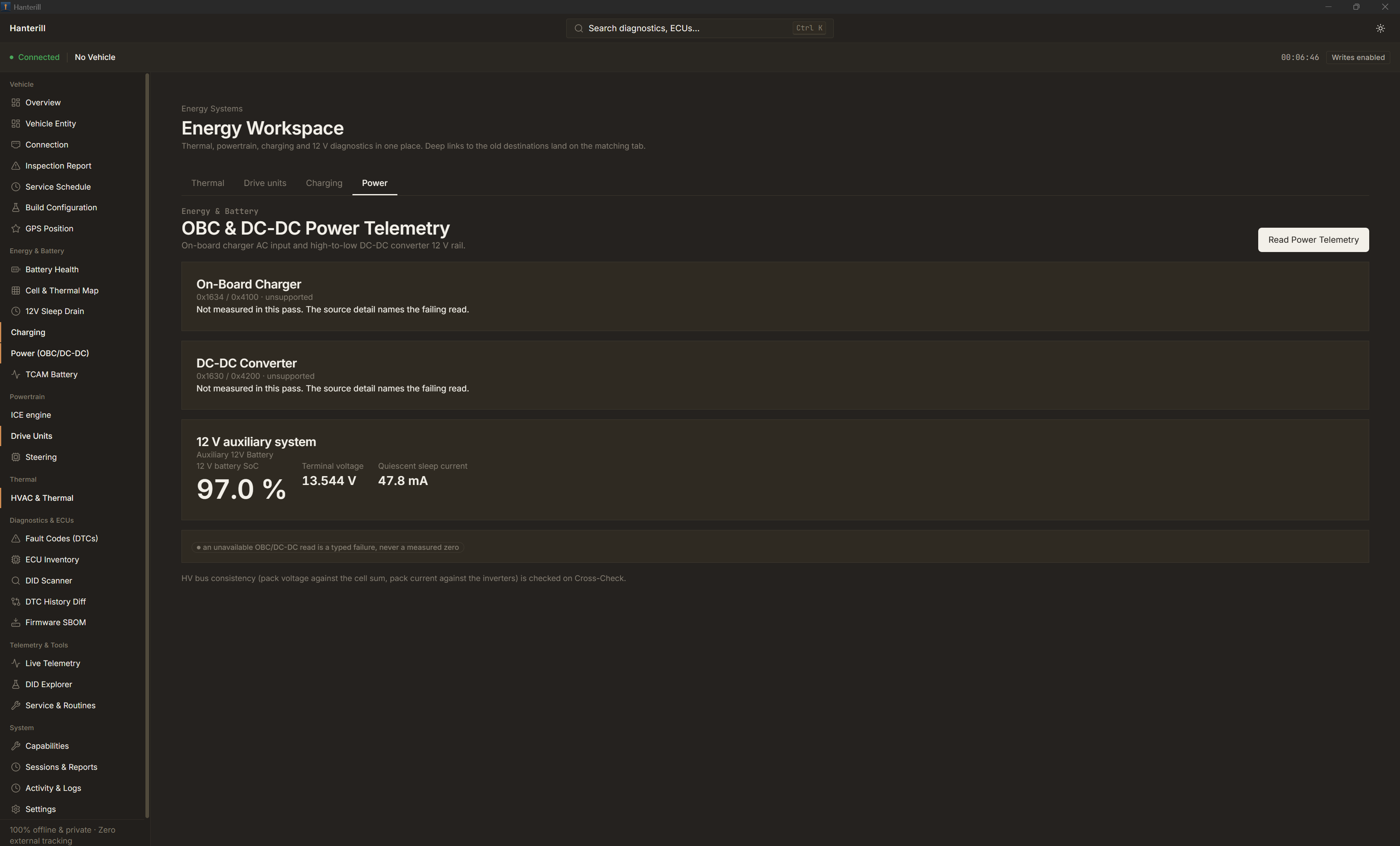This screenshot has height=846, width=1400.
Task: Click the 13.544 V terminal voltage value
Action: pyautogui.click(x=329, y=481)
